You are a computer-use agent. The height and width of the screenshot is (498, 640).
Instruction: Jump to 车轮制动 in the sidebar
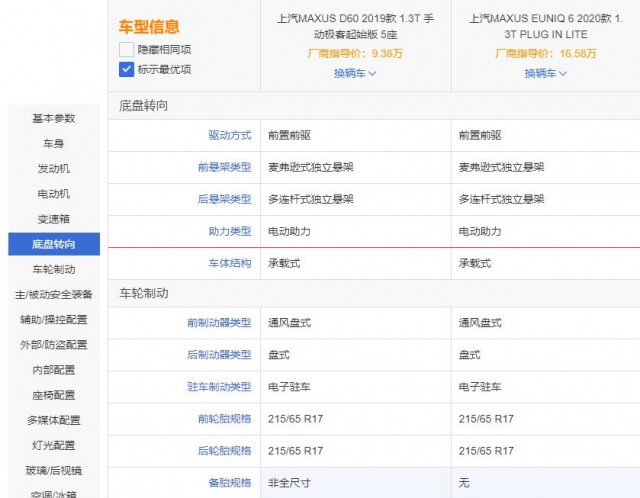click(x=54, y=269)
